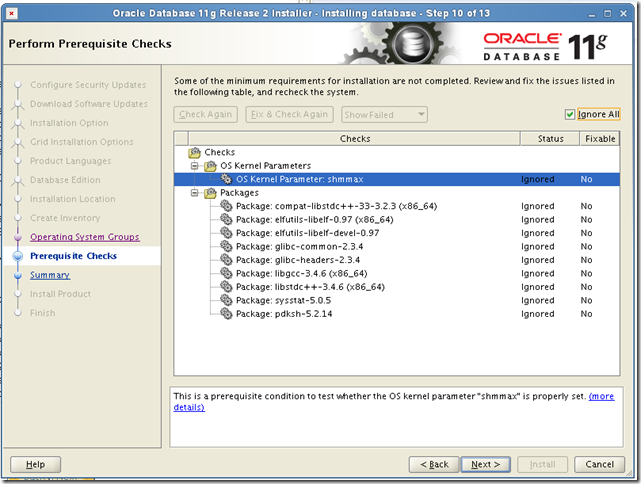
Task: Click the Configure Security Updates step
Action: (88, 85)
